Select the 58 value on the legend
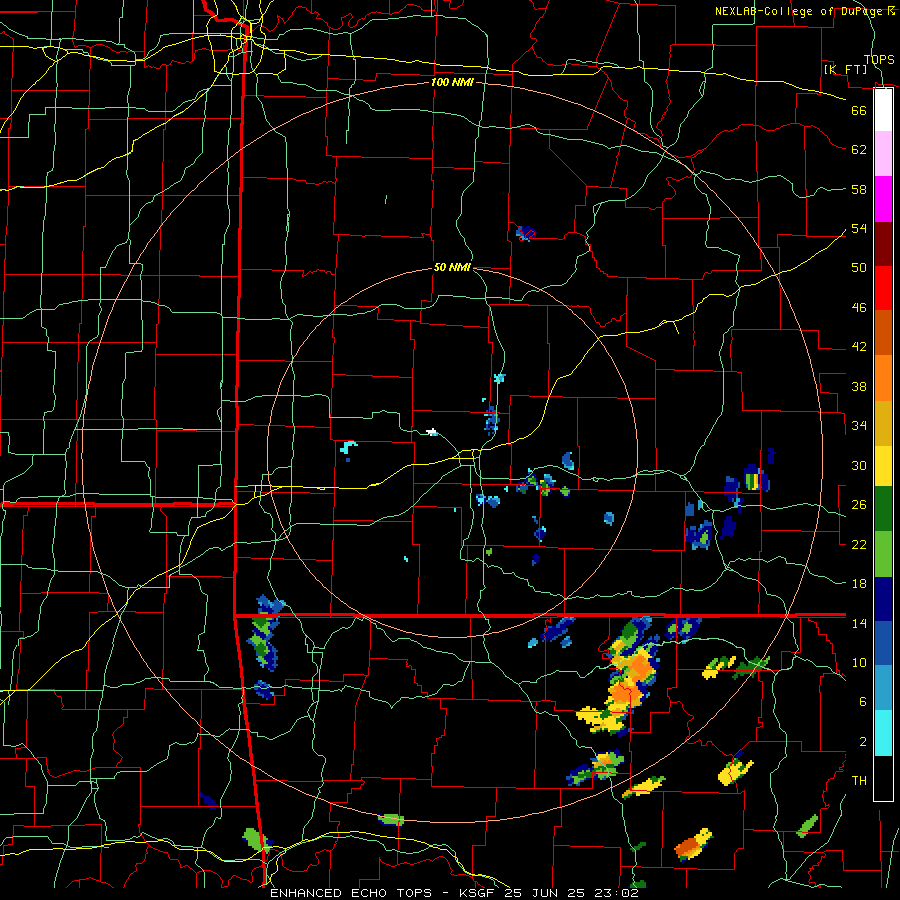The image size is (900, 900). 859,189
